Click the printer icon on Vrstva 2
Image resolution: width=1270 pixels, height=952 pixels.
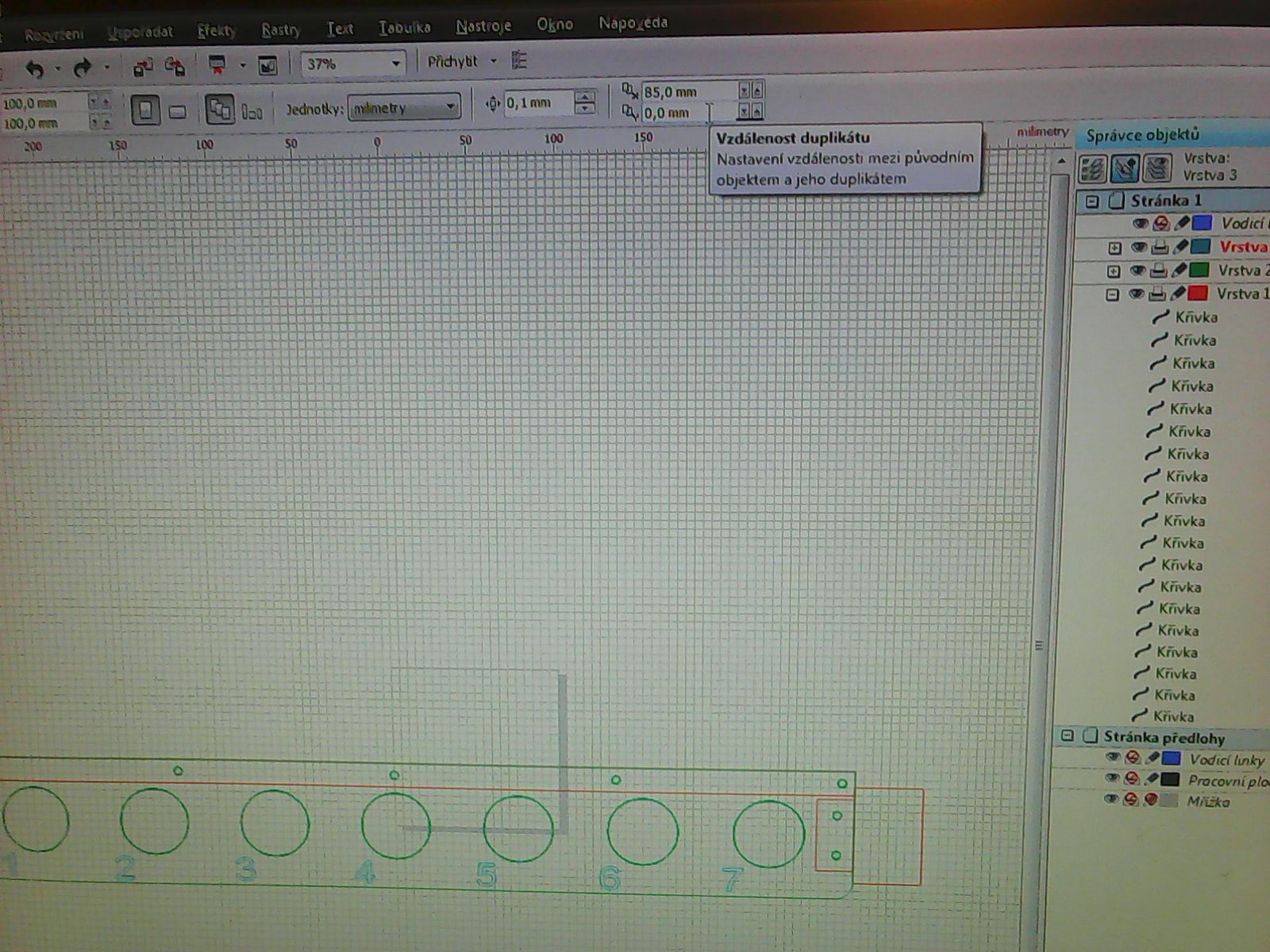click(1158, 271)
